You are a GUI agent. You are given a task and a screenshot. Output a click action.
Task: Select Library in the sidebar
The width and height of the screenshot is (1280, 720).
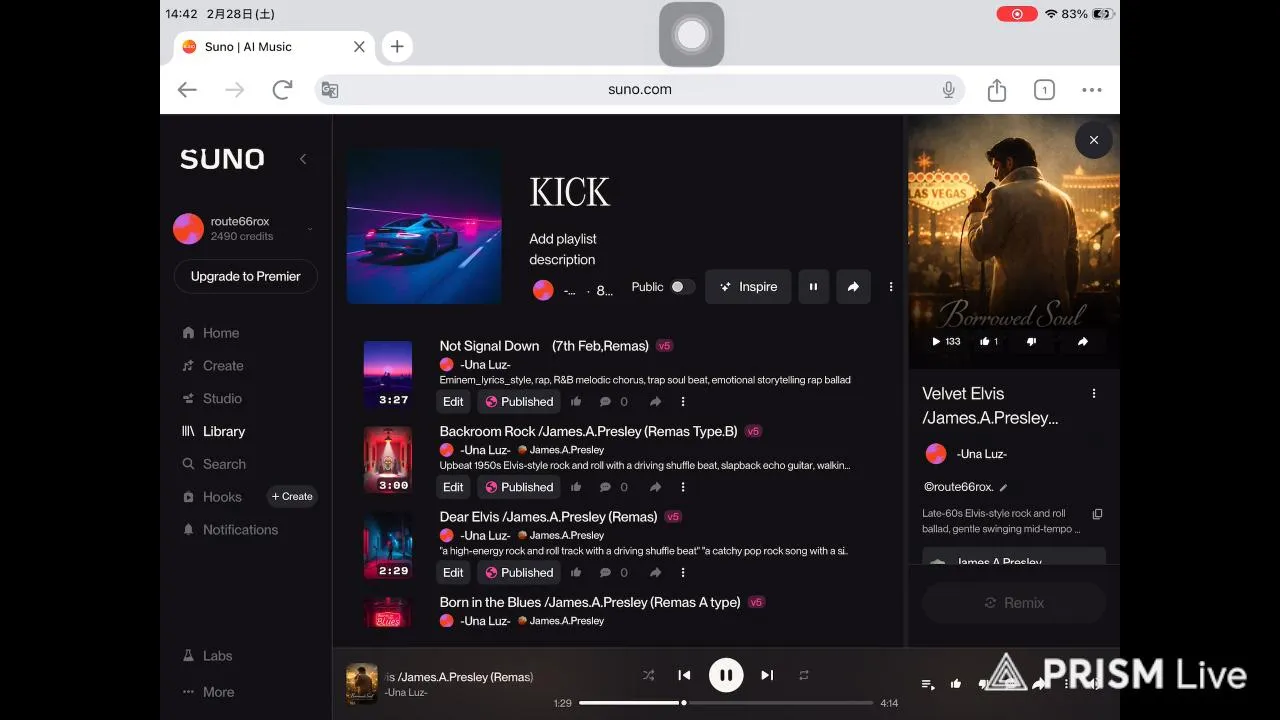coord(213,431)
